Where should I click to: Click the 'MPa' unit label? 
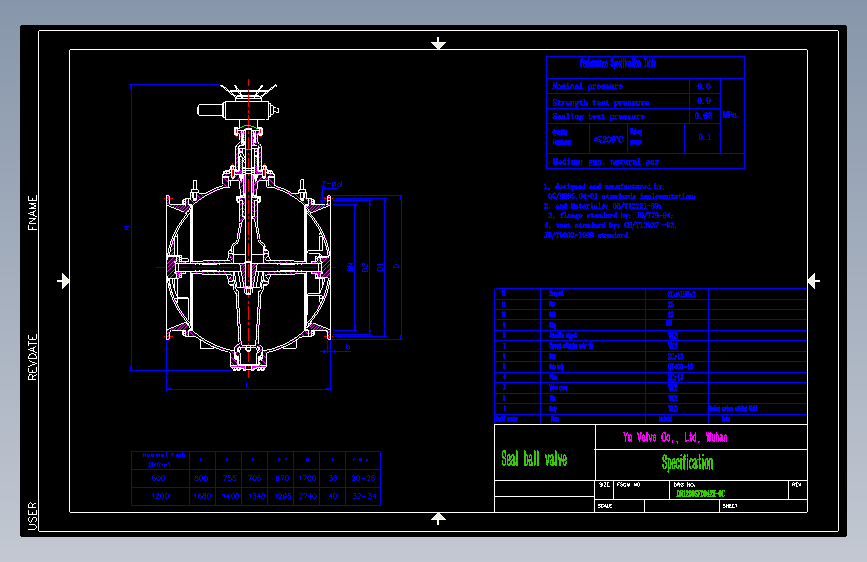coord(730,115)
